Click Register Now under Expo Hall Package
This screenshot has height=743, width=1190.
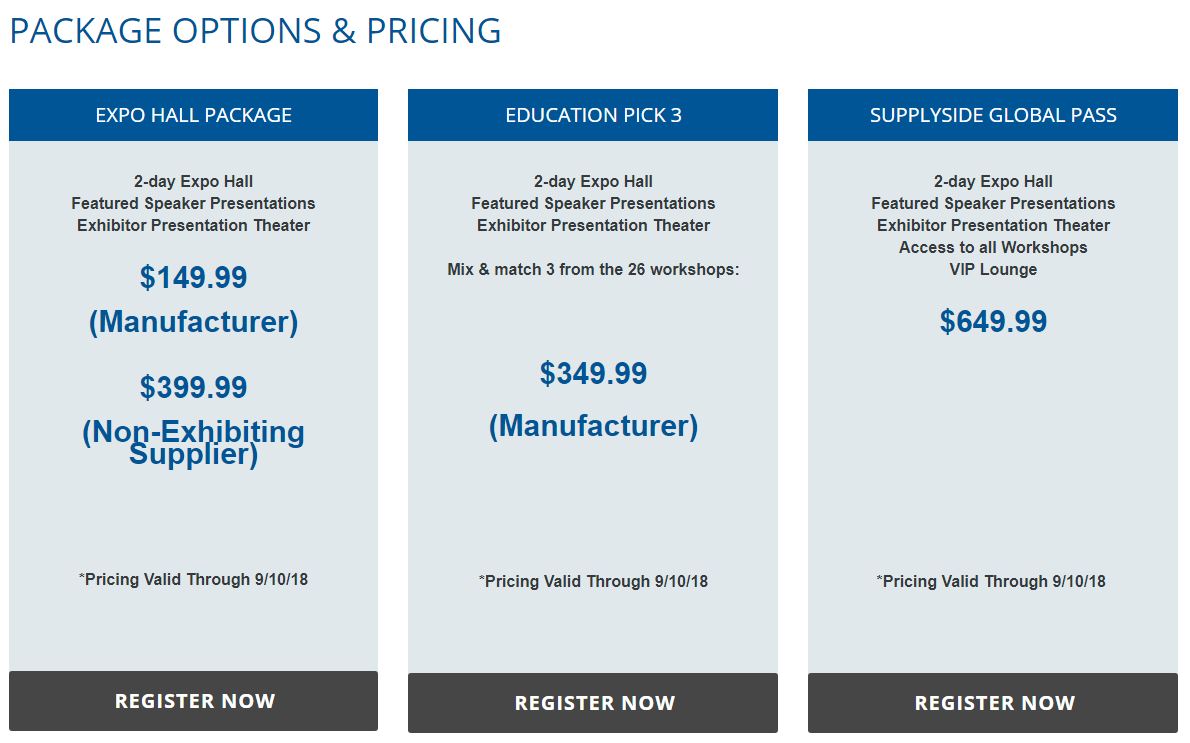tap(194, 700)
